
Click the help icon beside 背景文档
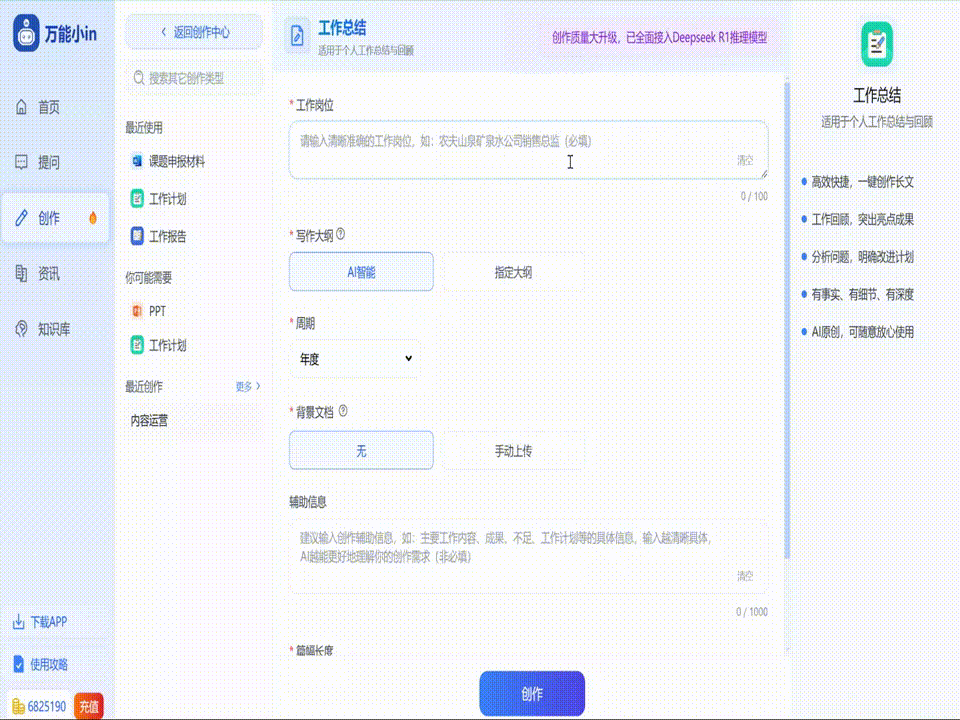point(343,411)
